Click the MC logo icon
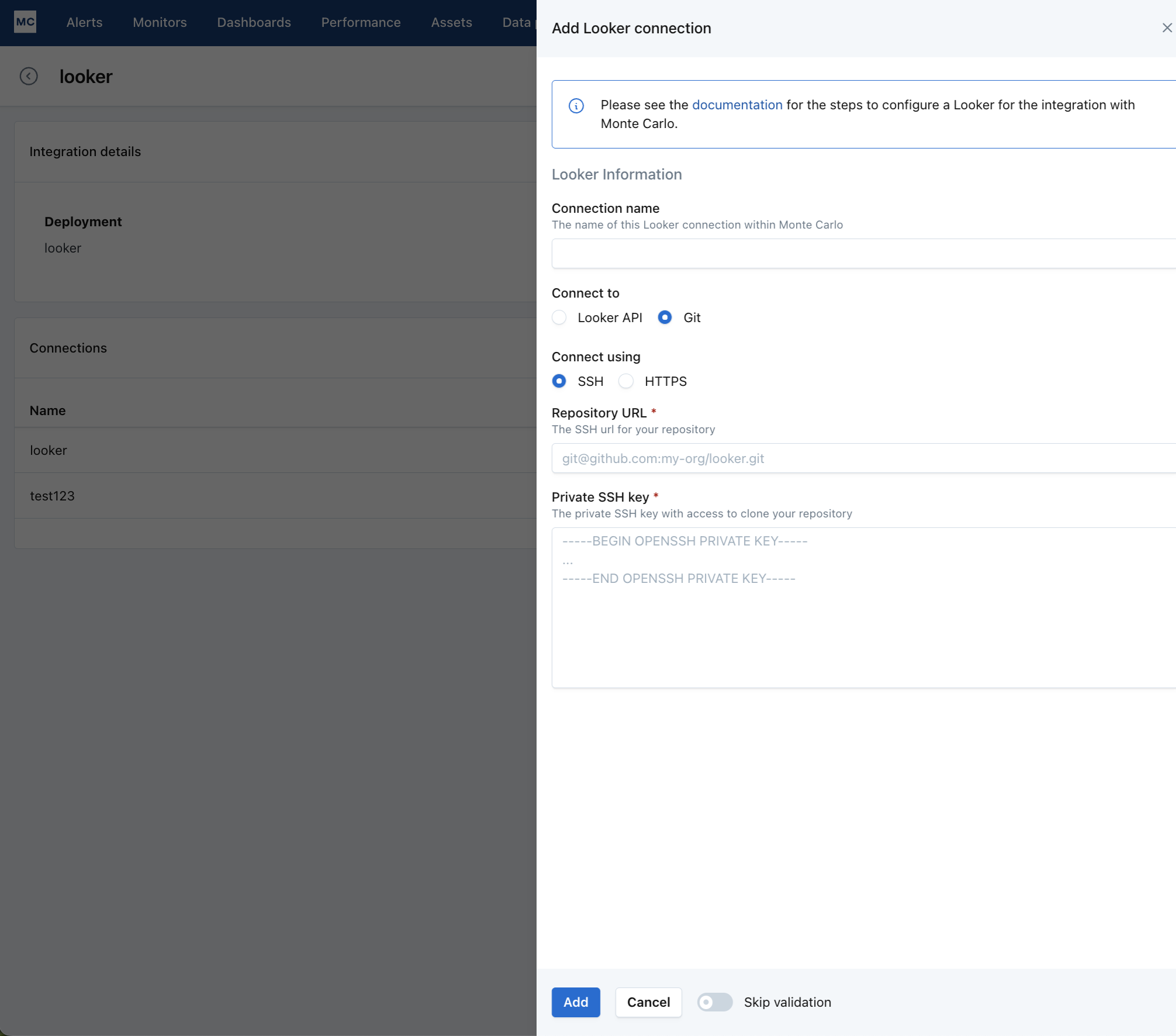 pos(25,22)
